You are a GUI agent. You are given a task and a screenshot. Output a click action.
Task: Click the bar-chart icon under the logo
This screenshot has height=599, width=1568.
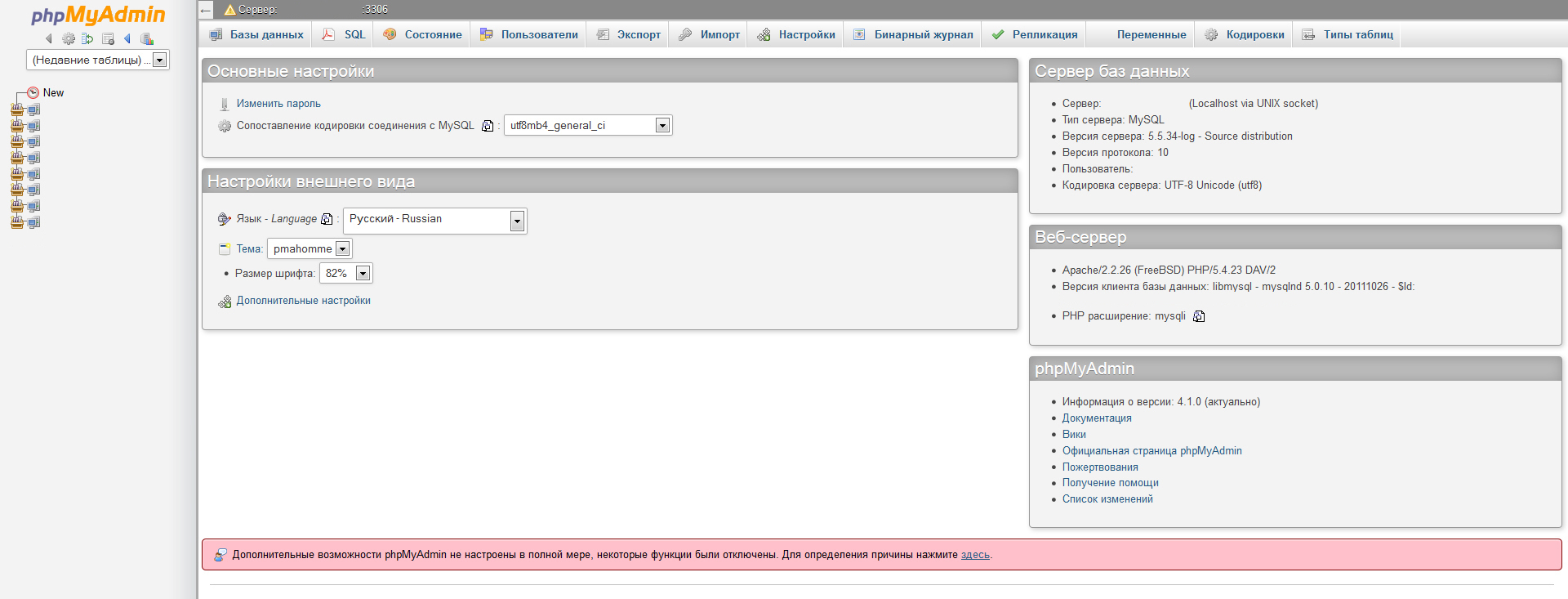tap(147, 38)
